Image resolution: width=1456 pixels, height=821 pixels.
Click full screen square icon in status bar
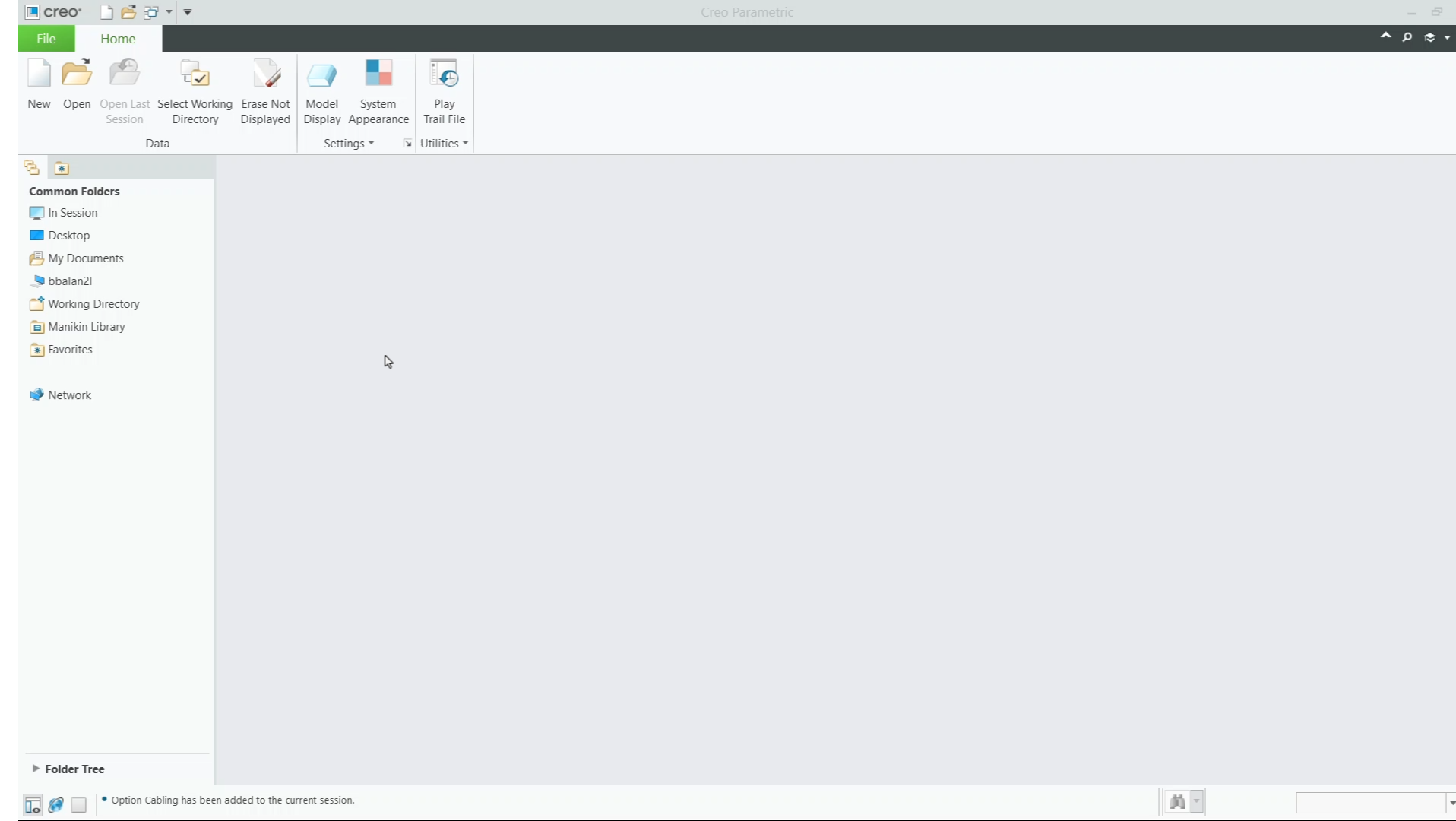coord(79,804)
